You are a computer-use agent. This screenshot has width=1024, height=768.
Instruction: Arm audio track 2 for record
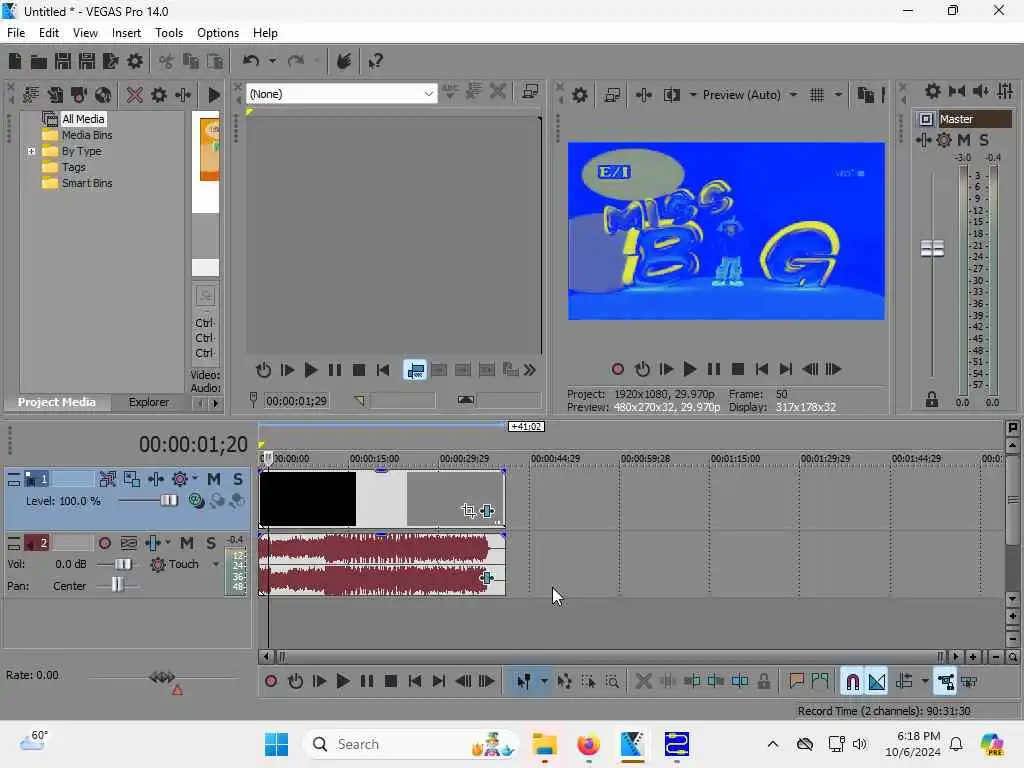point(104,543)
